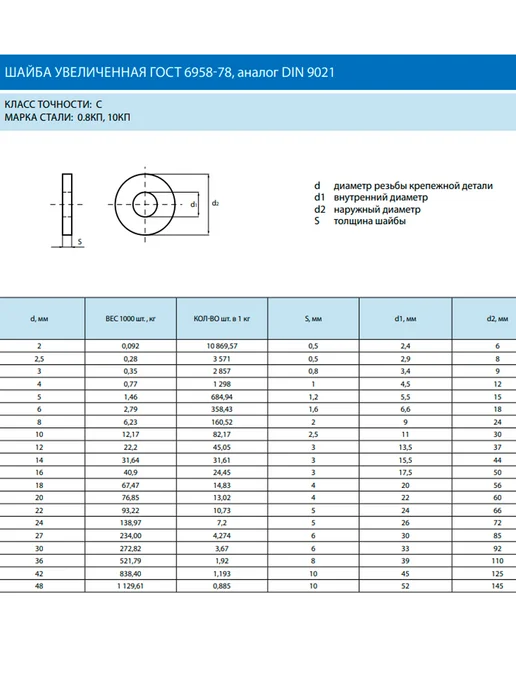
Task: Click the weight cell '272,82'
Action: pyautogui.click(x=130, y=549)
